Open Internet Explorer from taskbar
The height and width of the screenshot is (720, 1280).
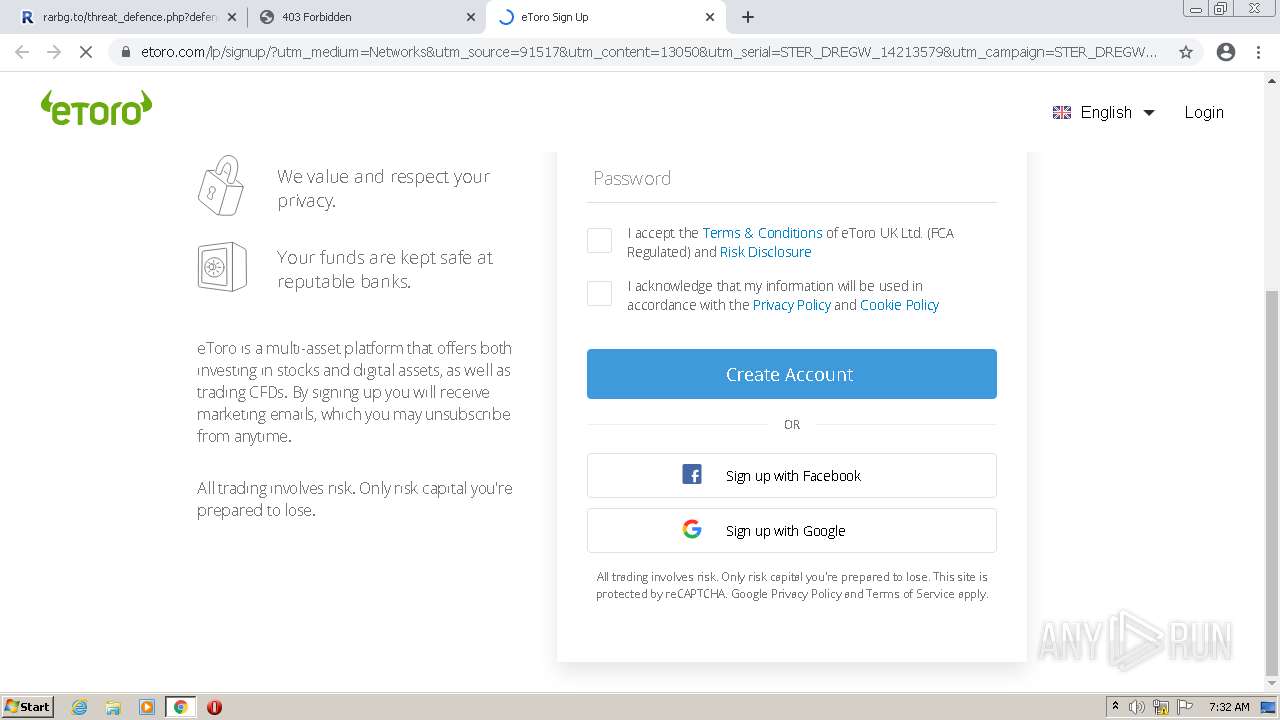pos(79,707)
